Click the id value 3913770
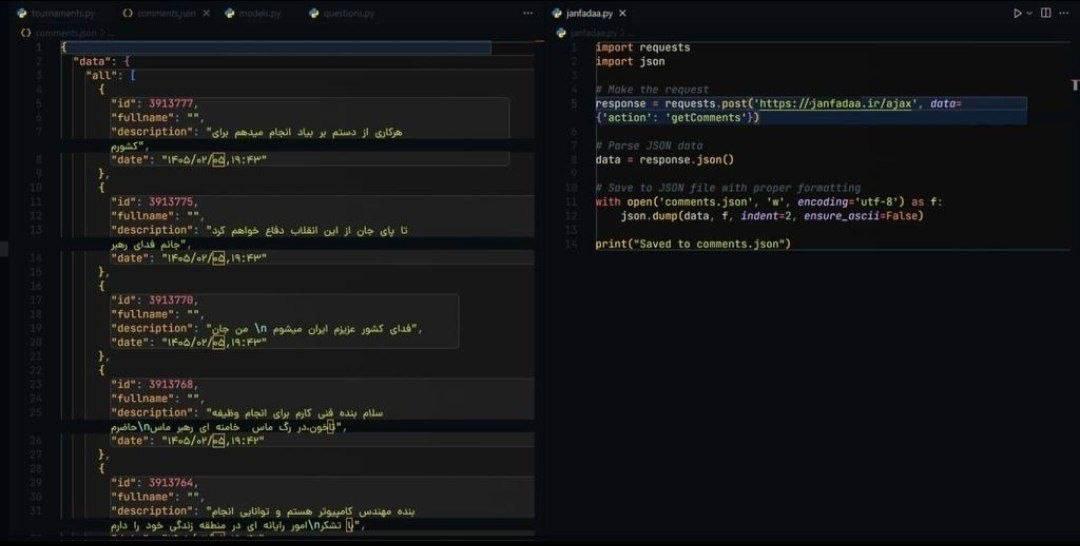The image size is (1080, 546). click(171, 300)
